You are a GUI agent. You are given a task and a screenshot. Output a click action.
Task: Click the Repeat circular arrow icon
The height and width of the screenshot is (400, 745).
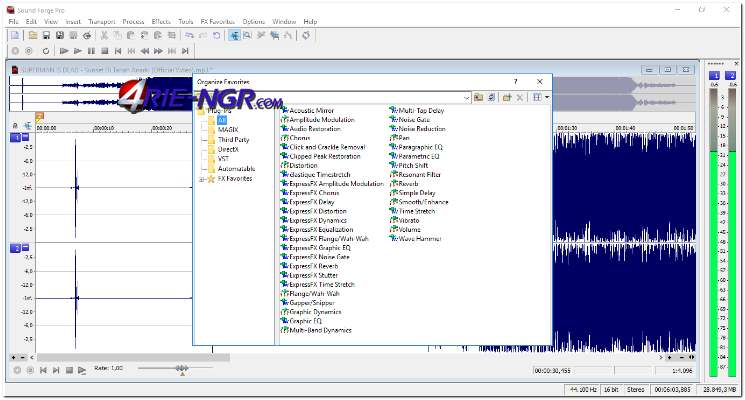[x=217, y=35]
